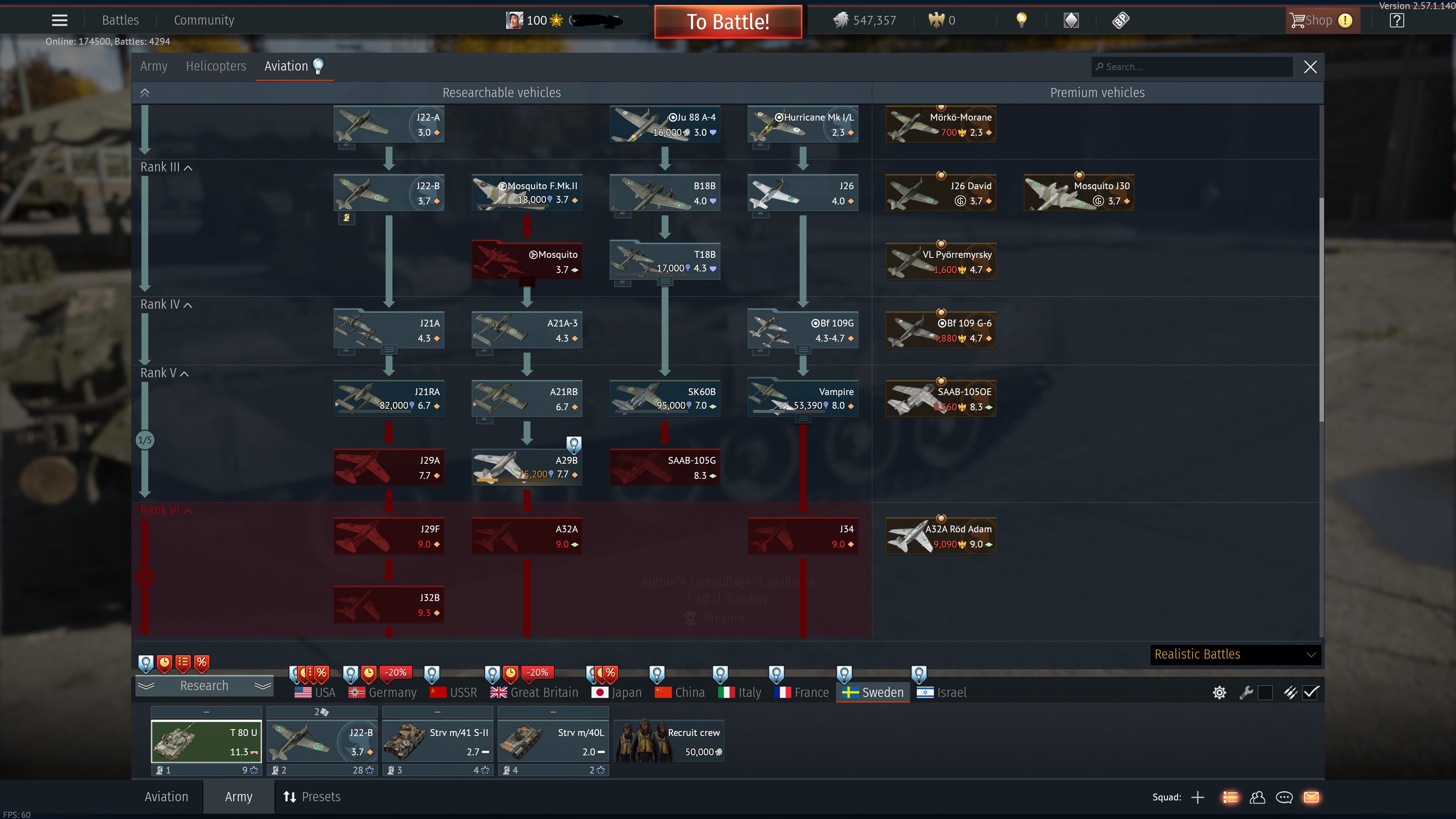Select the A29B aircraft card
Screen dimensions: 1456x819
click(527, 468)
